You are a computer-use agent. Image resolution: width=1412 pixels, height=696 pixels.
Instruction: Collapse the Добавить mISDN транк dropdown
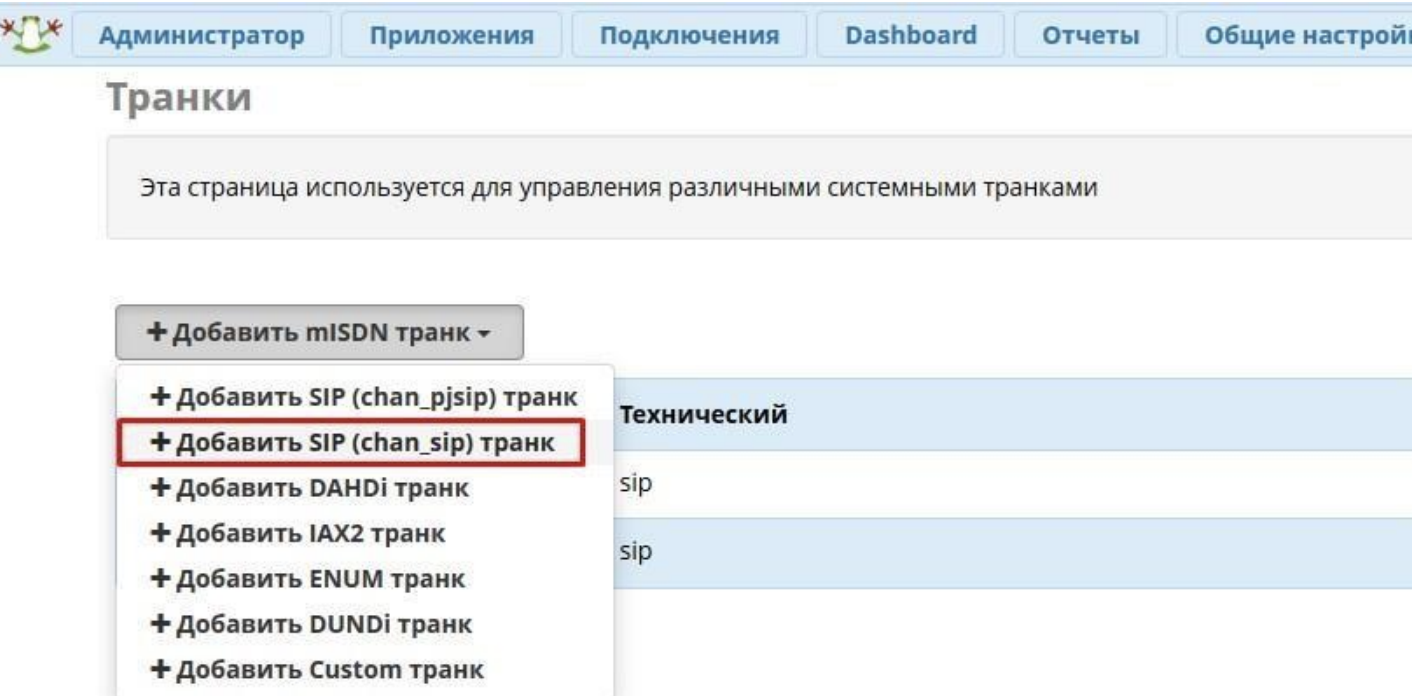pos(319,333)
